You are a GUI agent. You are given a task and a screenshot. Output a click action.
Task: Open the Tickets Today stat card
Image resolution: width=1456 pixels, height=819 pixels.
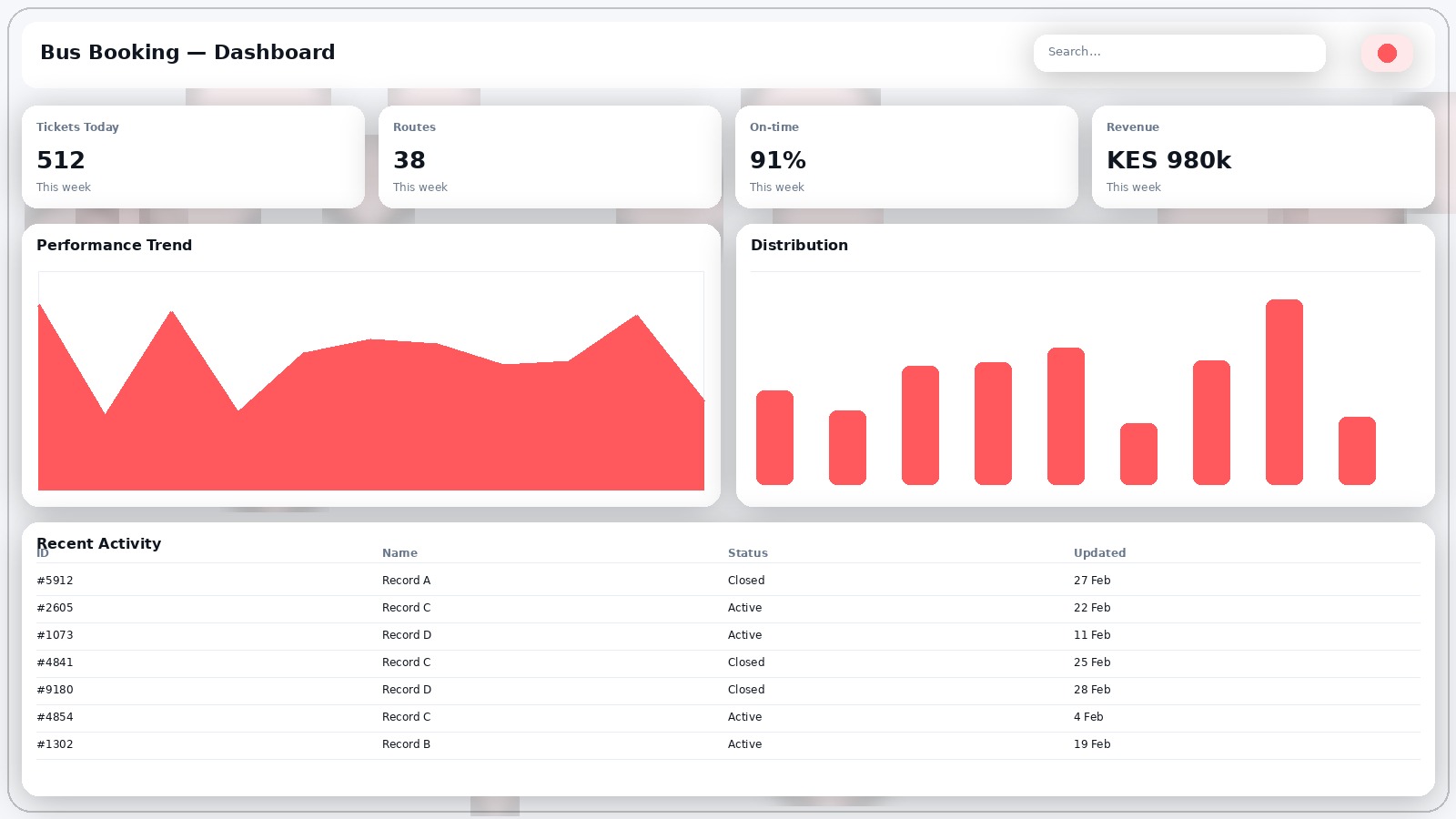pos(193,157)
